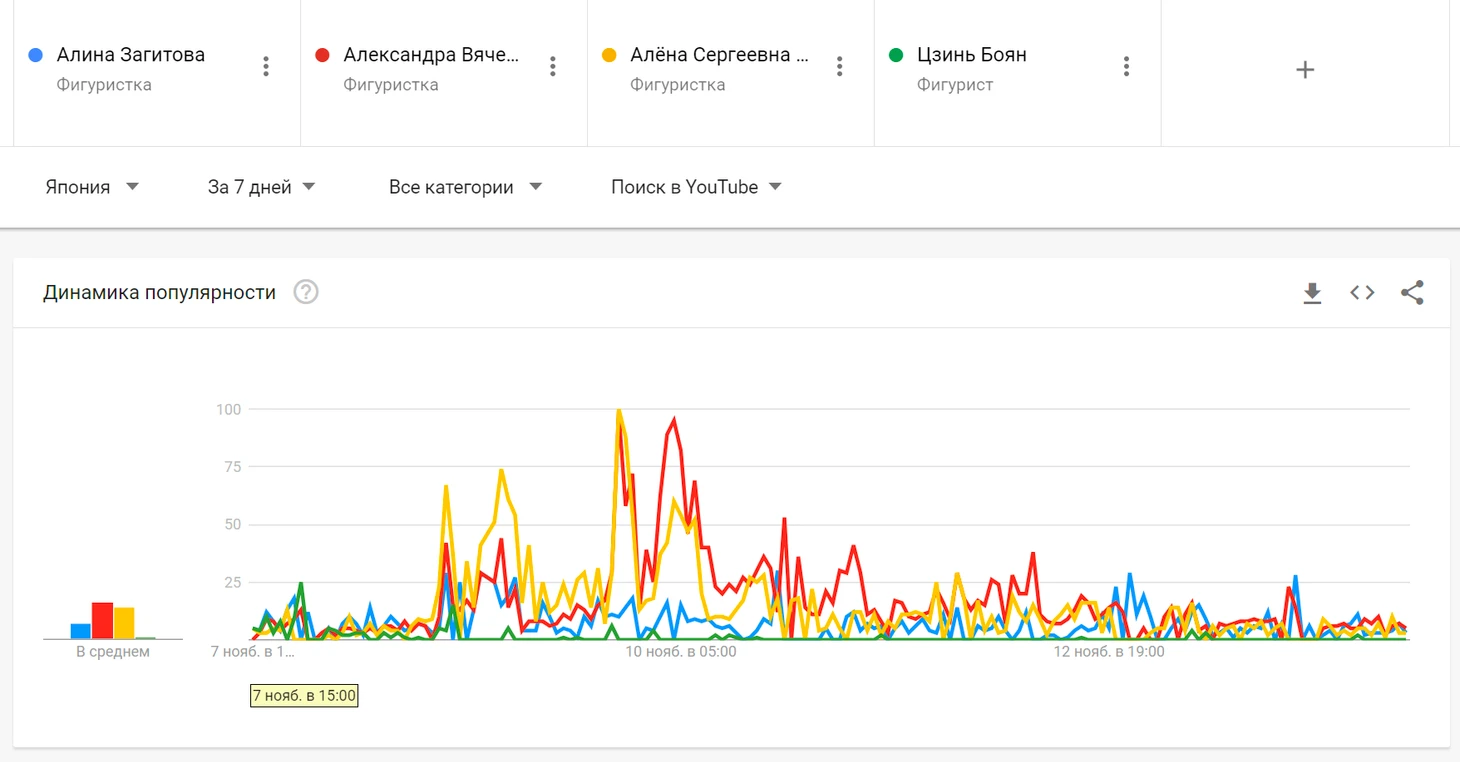The width and height of the screenshot is (1460, 762).
Task: Open the Поиск в YouTube source dropdown
Action: [x=696, y=187]
